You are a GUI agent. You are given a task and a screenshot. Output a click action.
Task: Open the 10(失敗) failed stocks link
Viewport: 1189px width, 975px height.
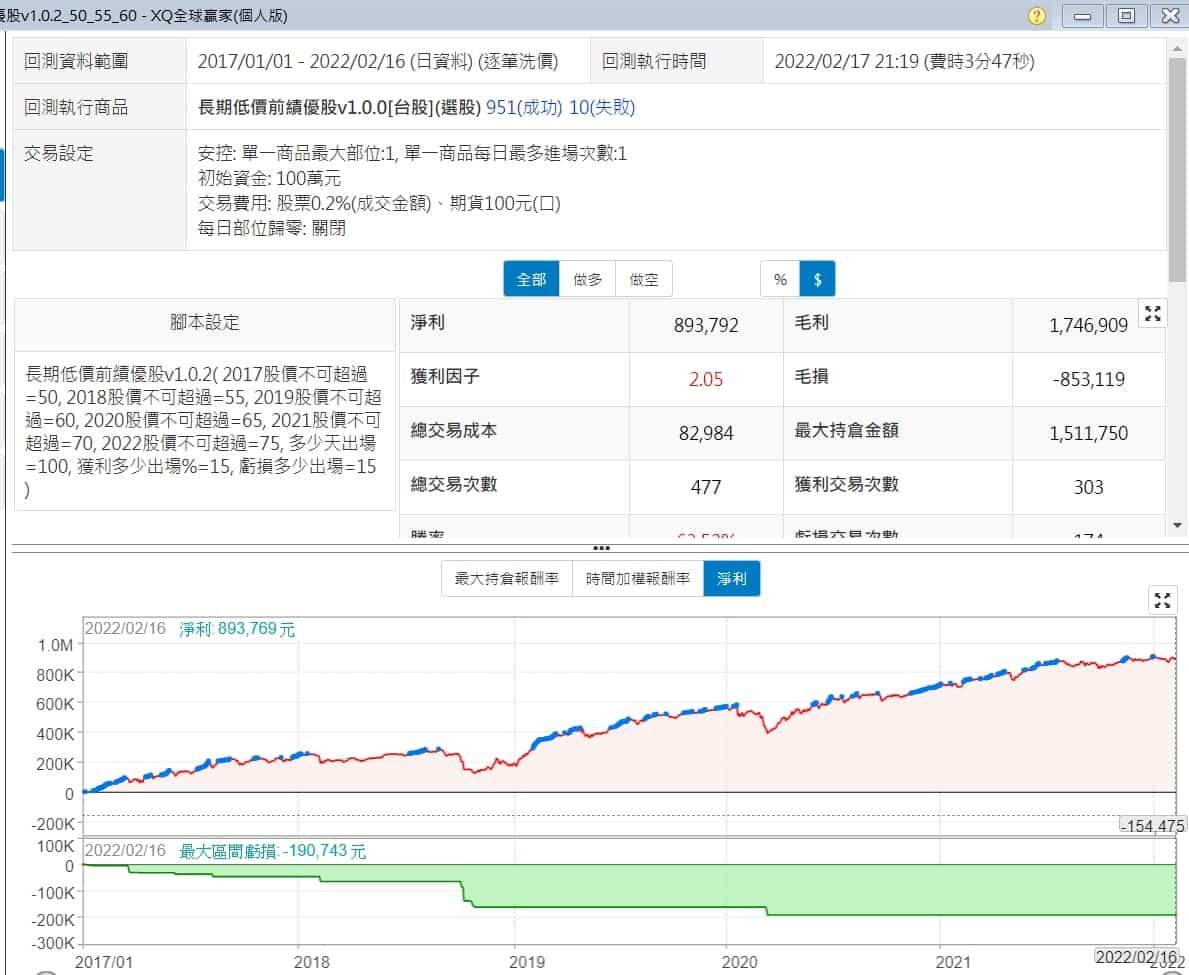click(602, 108)
